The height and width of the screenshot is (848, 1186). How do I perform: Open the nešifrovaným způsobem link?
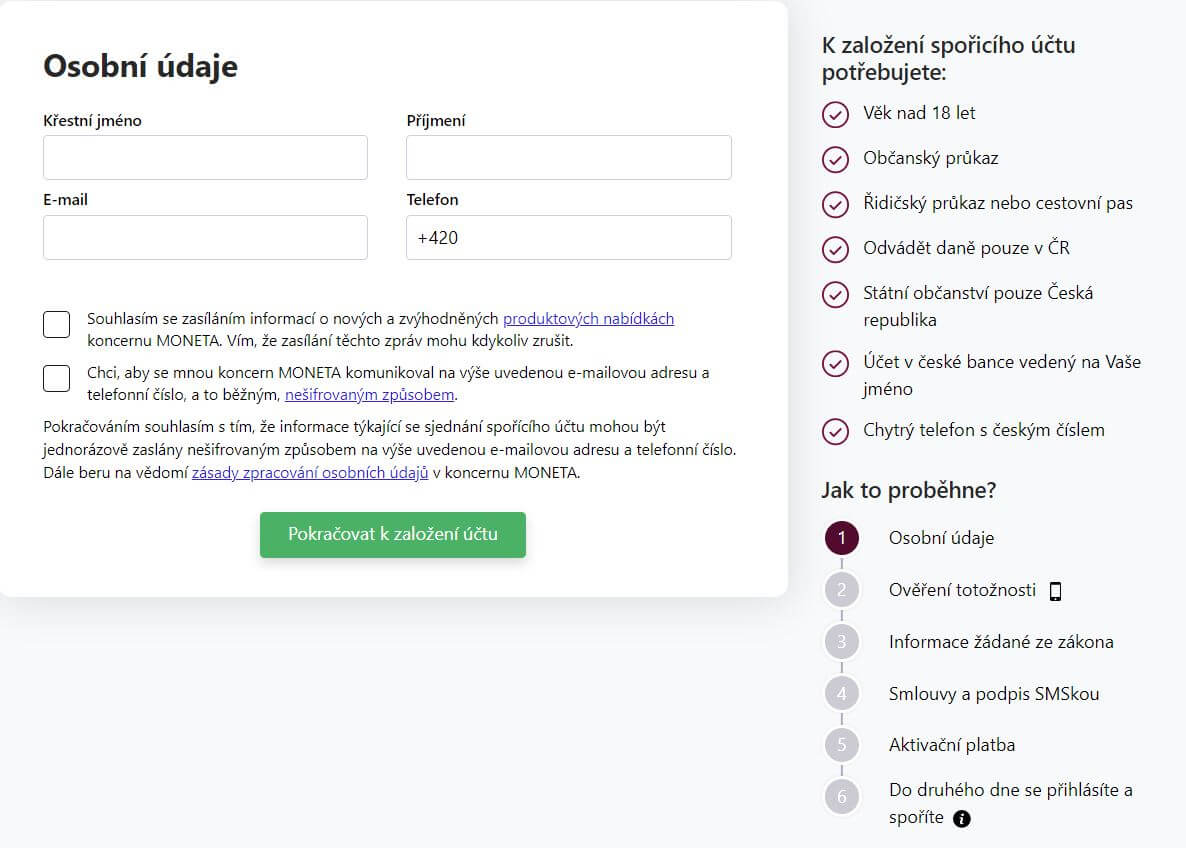coord(370,395)
